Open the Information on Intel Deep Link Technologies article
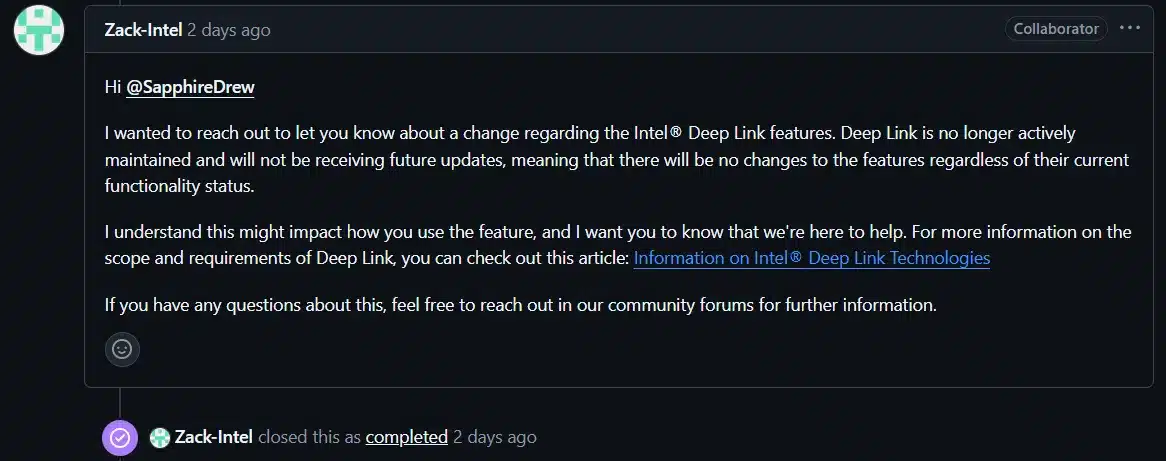The width and height of the screenshot is (1166, 461). (x=811, y=258)
